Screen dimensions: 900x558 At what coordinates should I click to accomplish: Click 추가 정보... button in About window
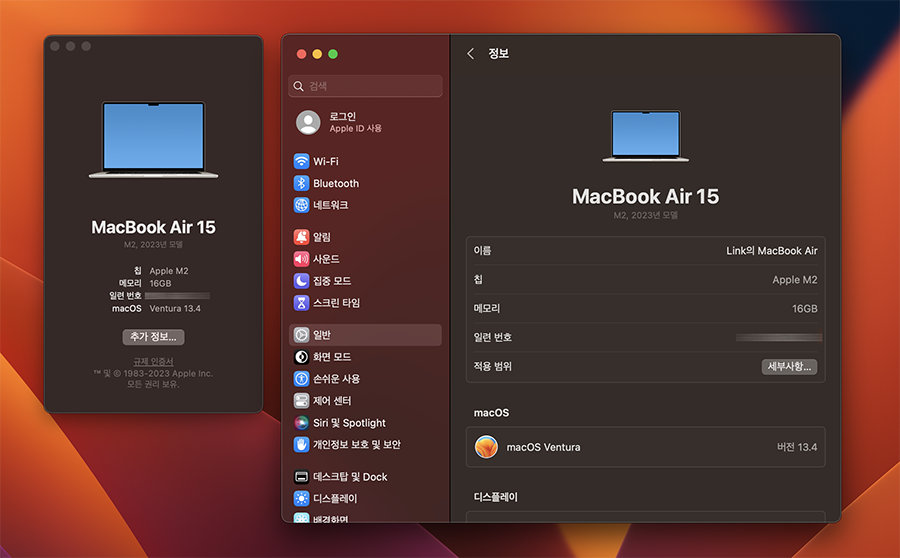point(153,337)
